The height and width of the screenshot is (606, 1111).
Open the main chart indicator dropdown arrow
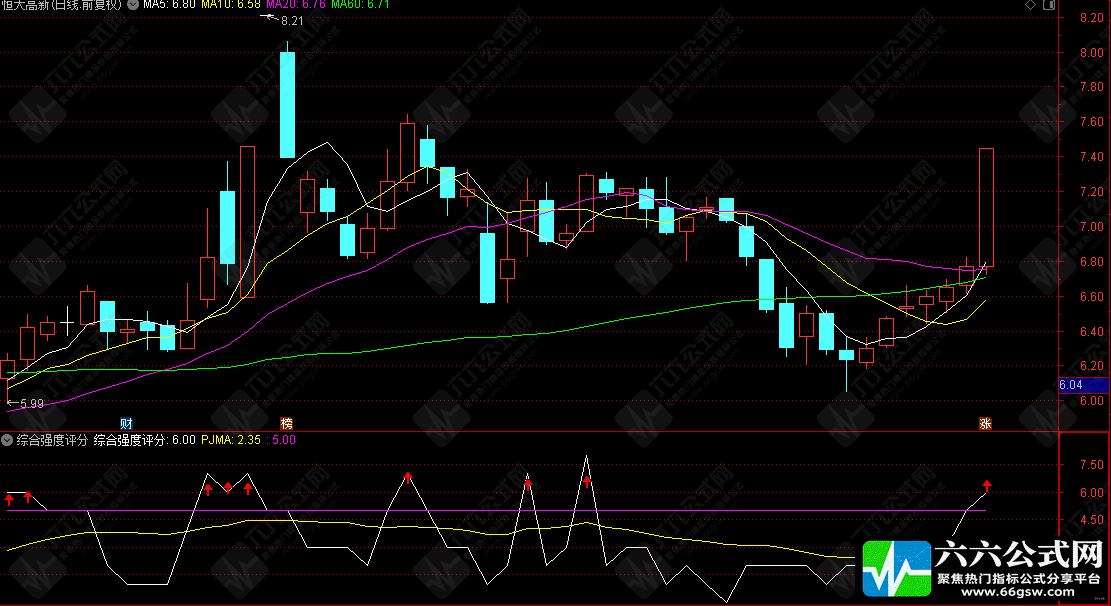pos(132,4)
